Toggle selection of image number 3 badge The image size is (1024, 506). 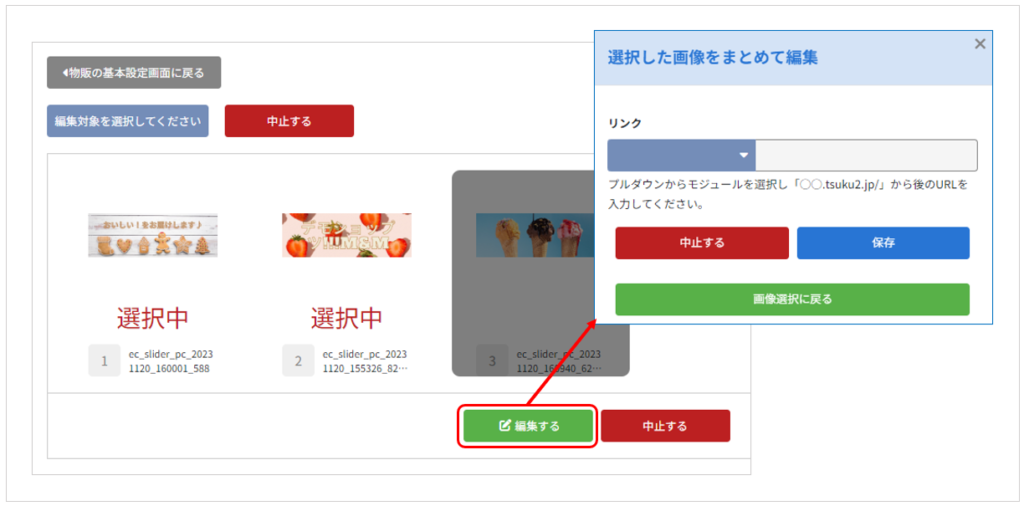pyautogui.click(x=492, y=360)
